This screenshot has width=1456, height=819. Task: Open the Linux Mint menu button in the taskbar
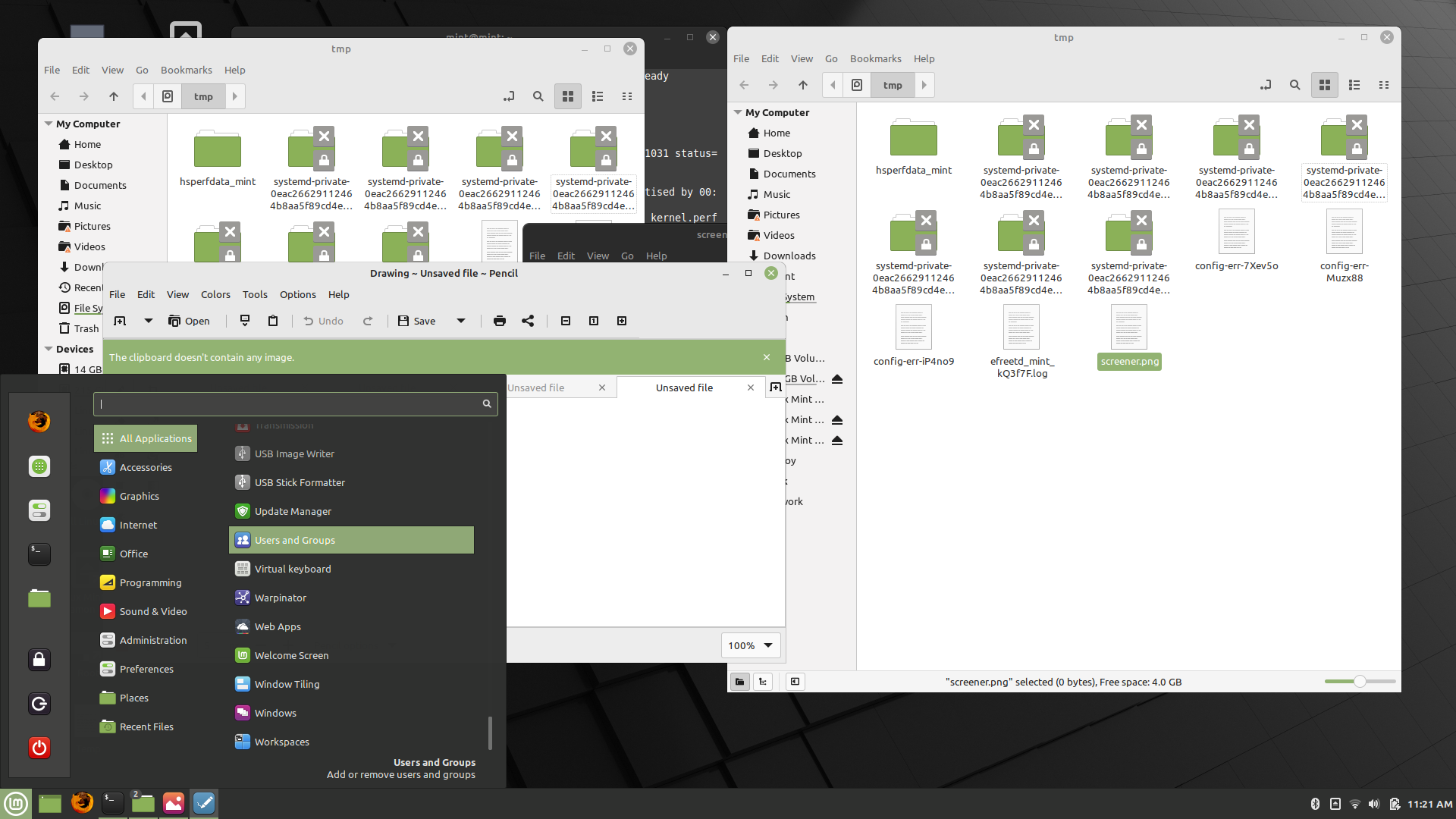click(16, 803)
